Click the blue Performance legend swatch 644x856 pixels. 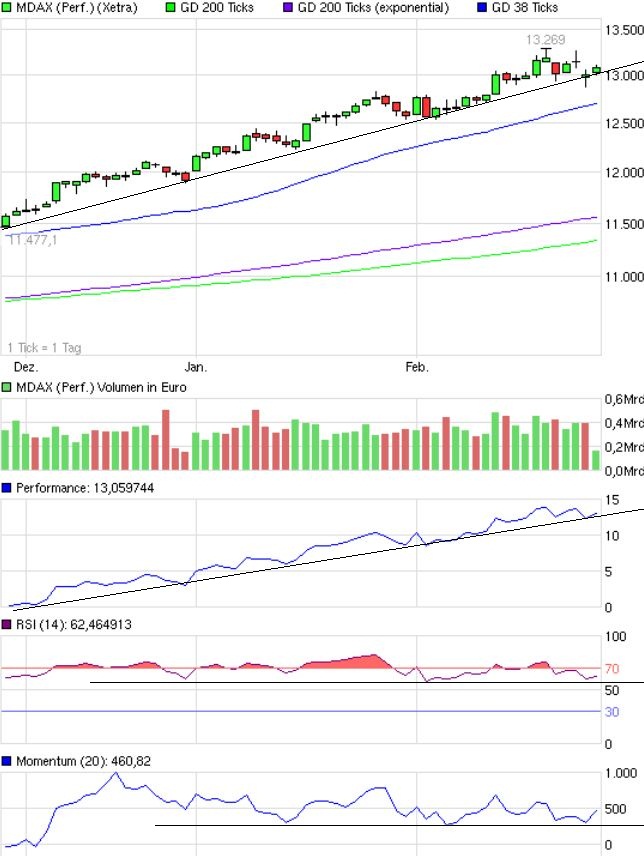7,488
